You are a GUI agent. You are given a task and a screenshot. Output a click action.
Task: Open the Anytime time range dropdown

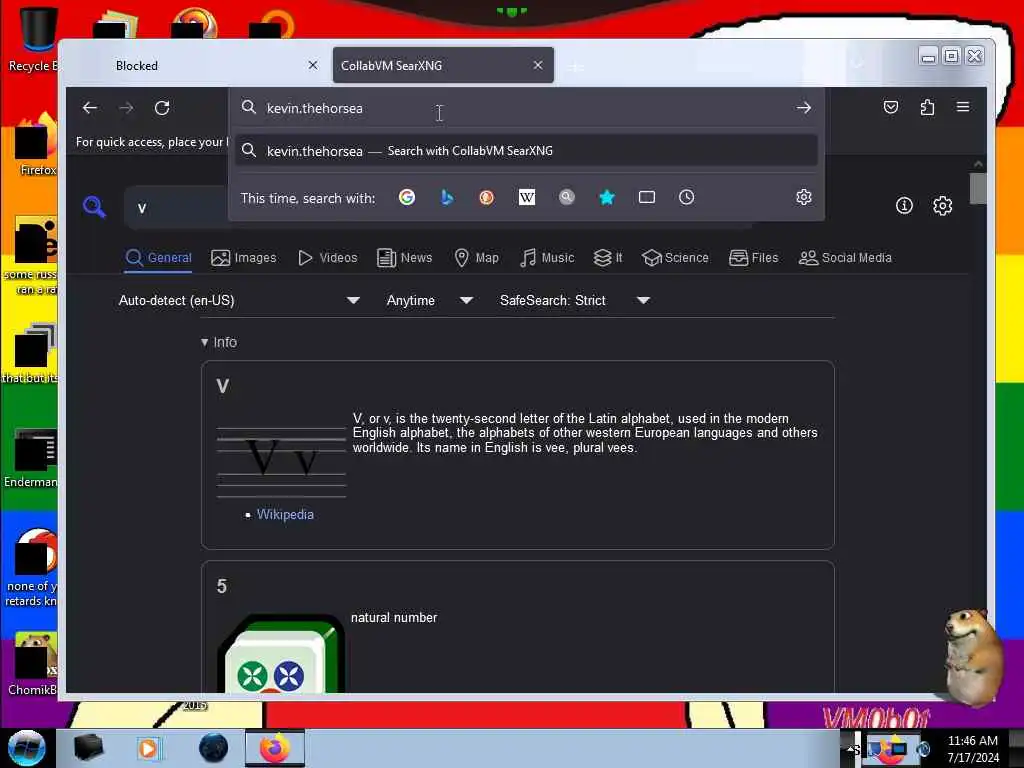[429, 300]
